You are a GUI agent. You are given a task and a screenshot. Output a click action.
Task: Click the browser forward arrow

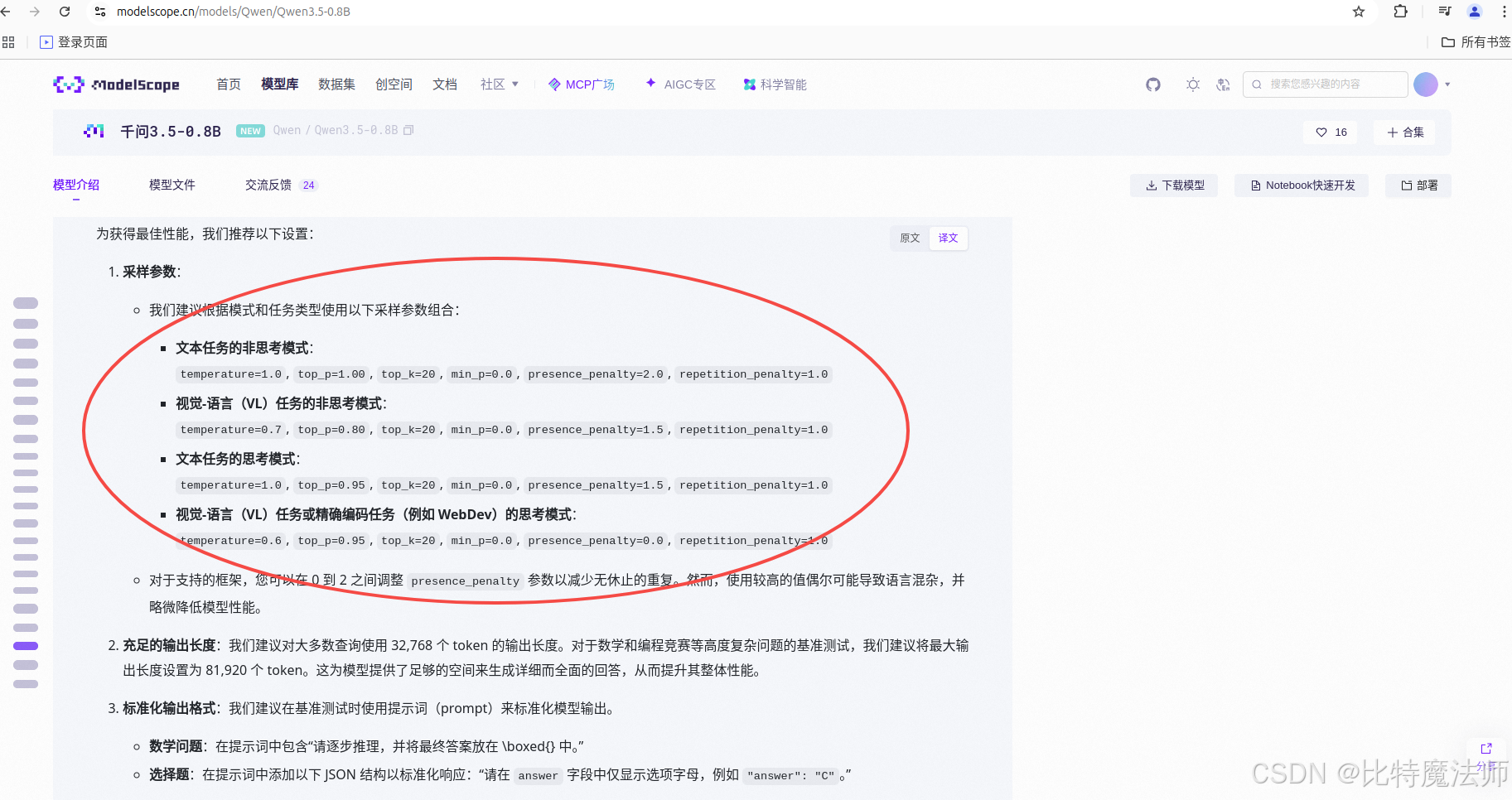(35, 12)
